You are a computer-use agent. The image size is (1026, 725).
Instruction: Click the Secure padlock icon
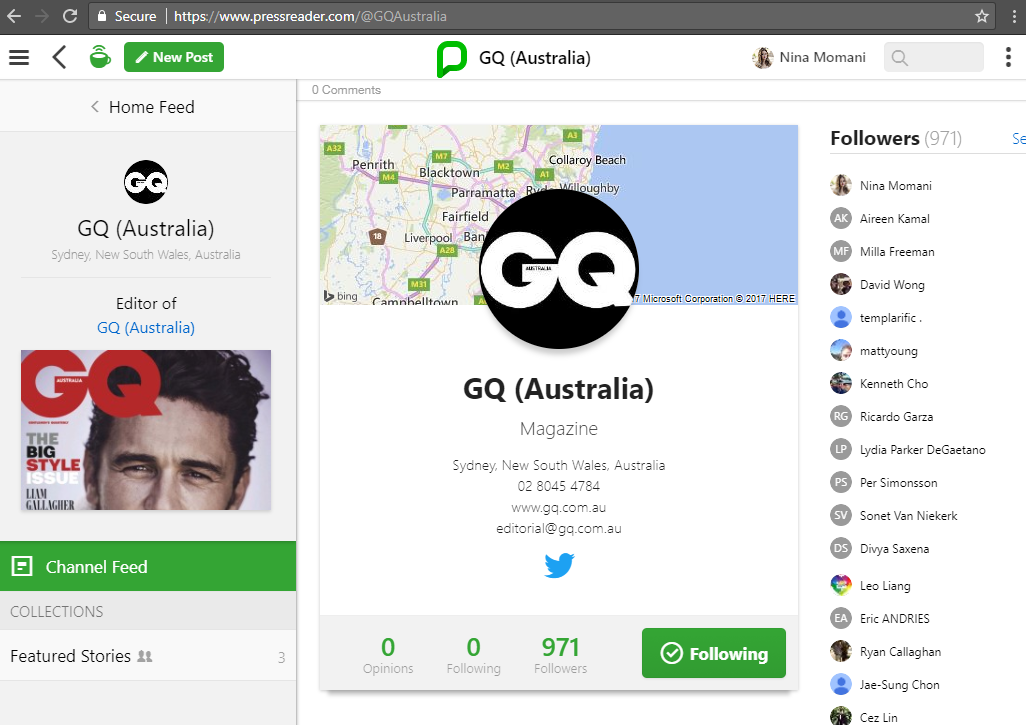coord(101,16)
